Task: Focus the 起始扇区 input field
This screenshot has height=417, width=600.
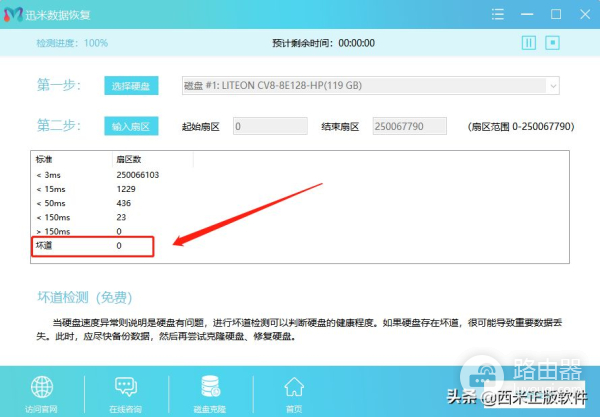Action: click(270, 126)
